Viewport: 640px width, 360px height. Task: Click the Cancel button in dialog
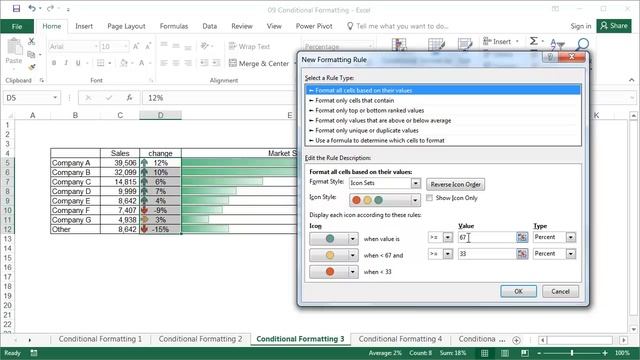tap(560, 291)
